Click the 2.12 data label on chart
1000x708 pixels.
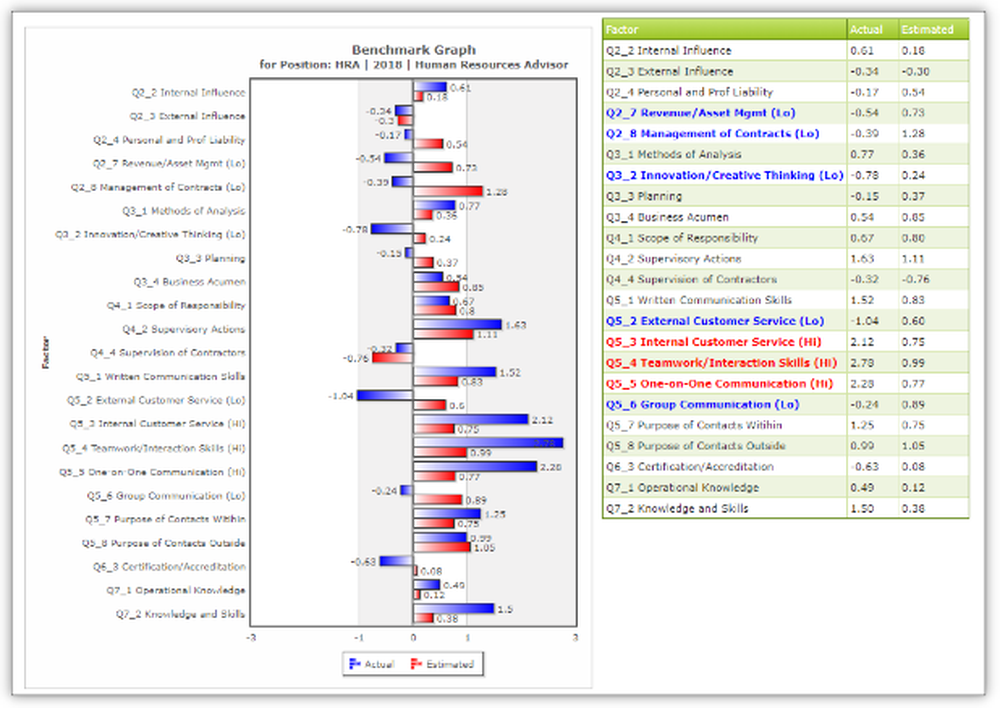(x=542, y=420)
